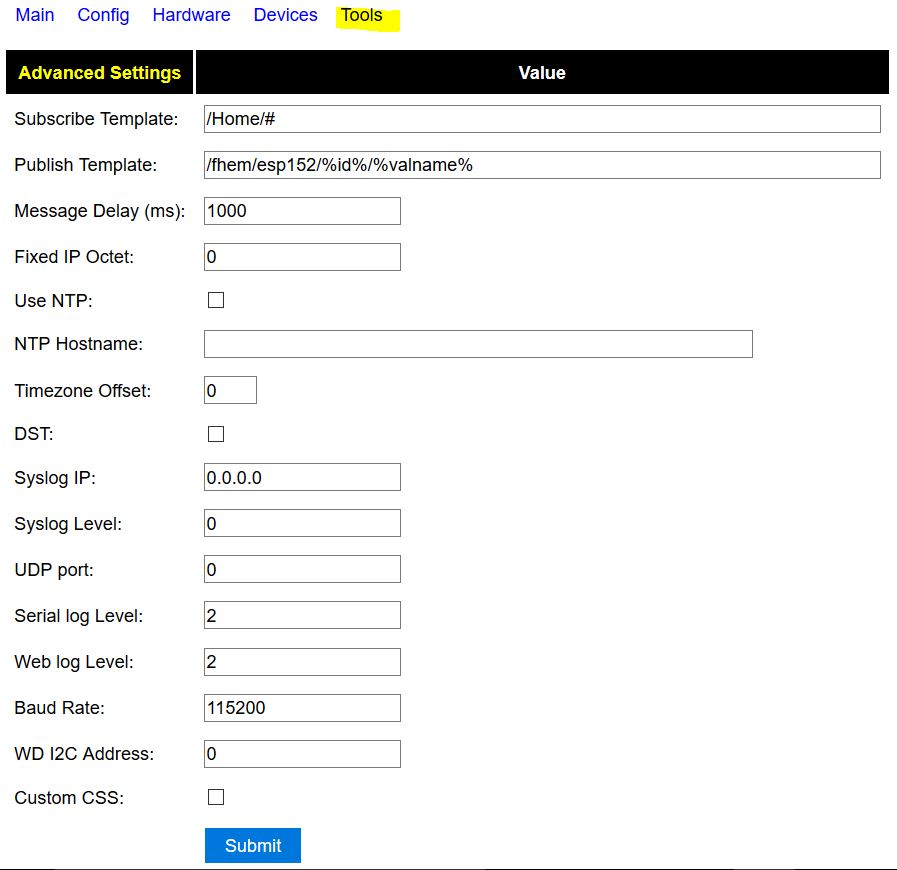Viewport: 897px width, 870px height.
Task: Select the highlighted Tools tab
Action: [x=362, y=15]
